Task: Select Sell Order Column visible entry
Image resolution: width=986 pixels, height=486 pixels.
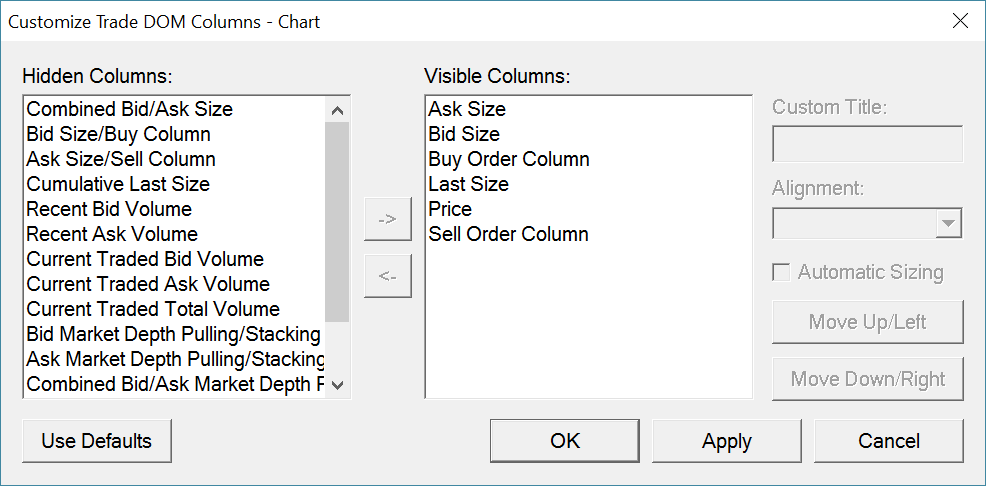Action: (508, 234)
